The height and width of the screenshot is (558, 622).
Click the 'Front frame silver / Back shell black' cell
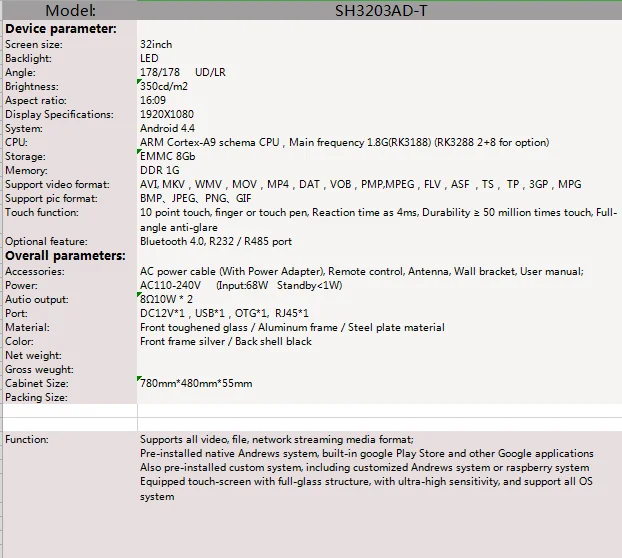pyautogui.click(x=226, y=341)
